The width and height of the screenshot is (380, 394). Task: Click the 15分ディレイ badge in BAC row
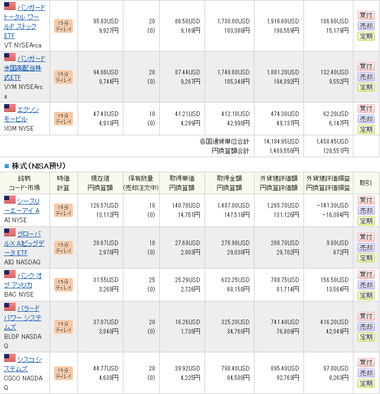[x=63, y=285]
